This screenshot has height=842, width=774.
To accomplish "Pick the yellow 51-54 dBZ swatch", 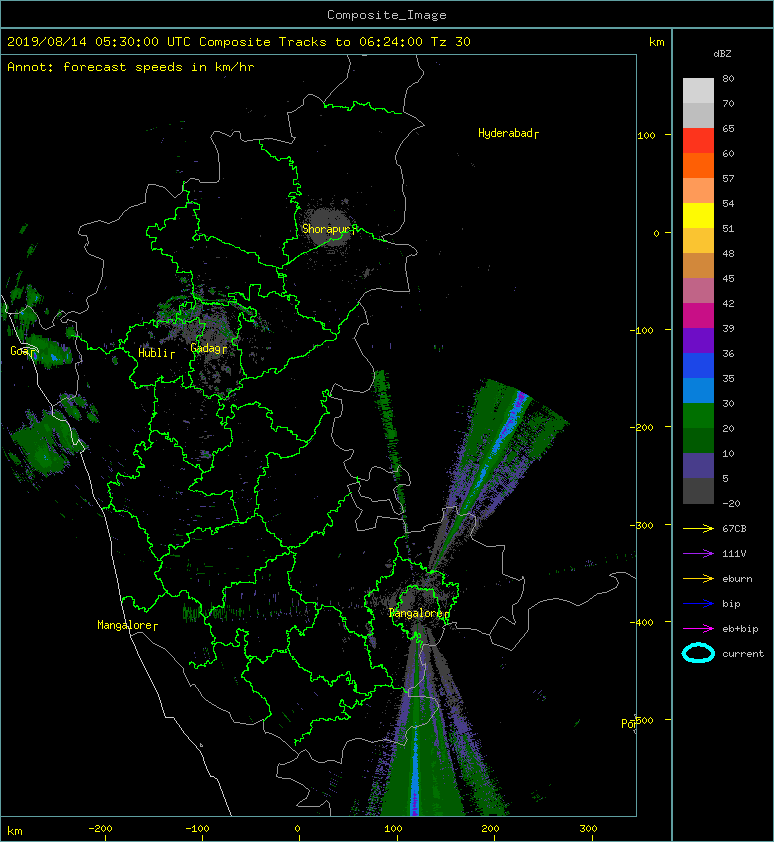I will (x=698, y=215).
